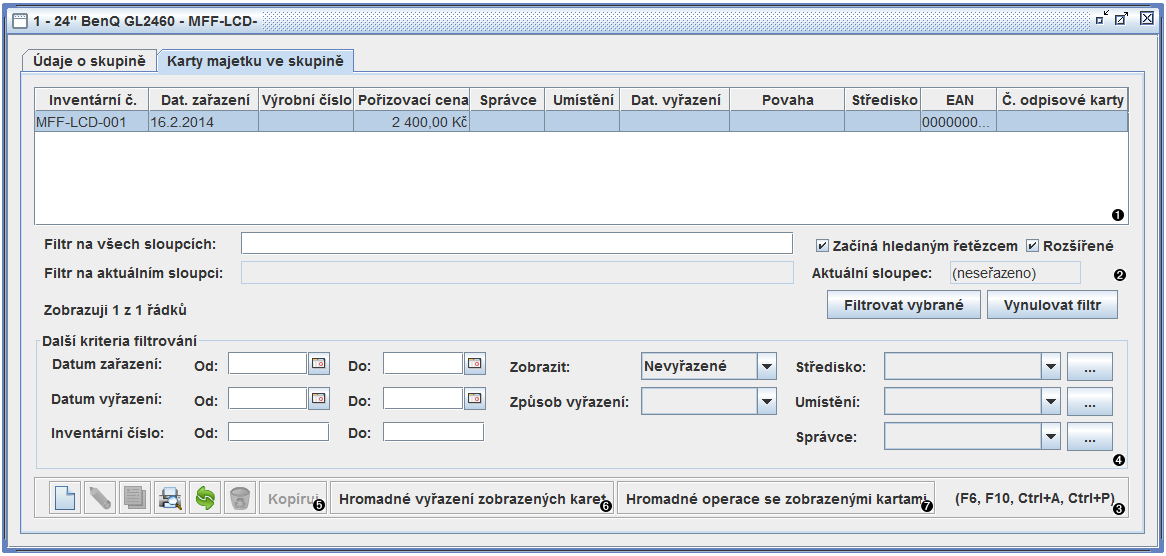1166x556 pixels.
Task: Sort by the 'Povaha' column header
Action: click(787, 100)
